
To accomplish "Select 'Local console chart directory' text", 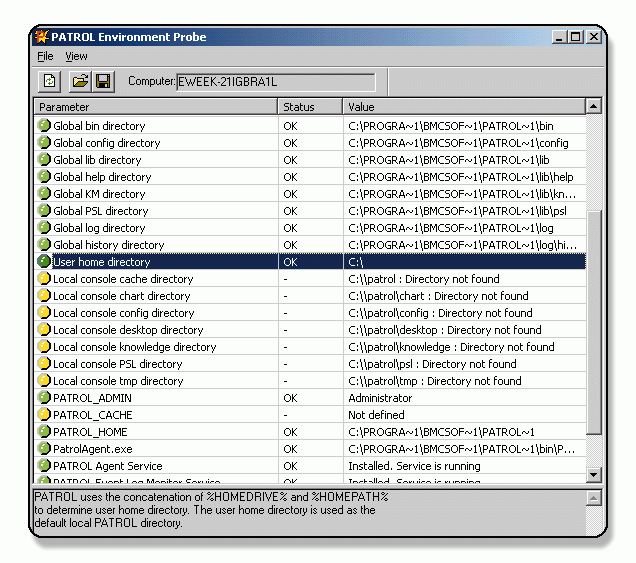I will [122, 296].
